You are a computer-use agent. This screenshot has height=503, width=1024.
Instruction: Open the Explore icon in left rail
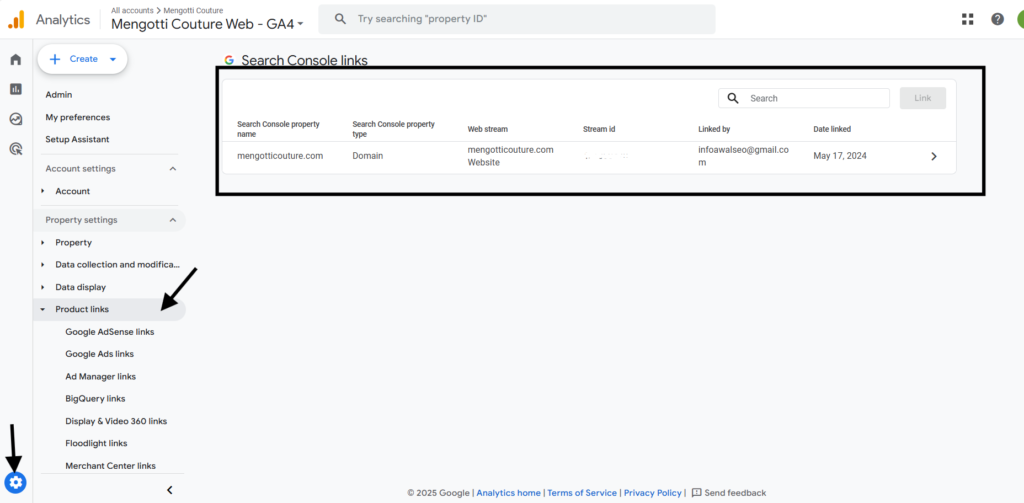(16, 119)
